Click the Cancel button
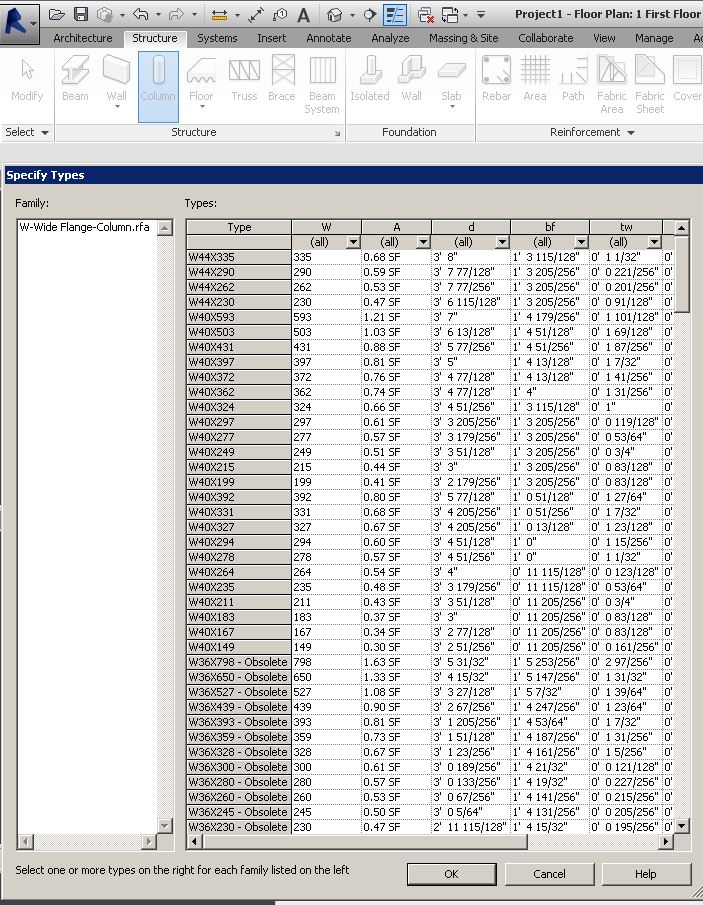703x905 pixels. click(x=549, y=873)
